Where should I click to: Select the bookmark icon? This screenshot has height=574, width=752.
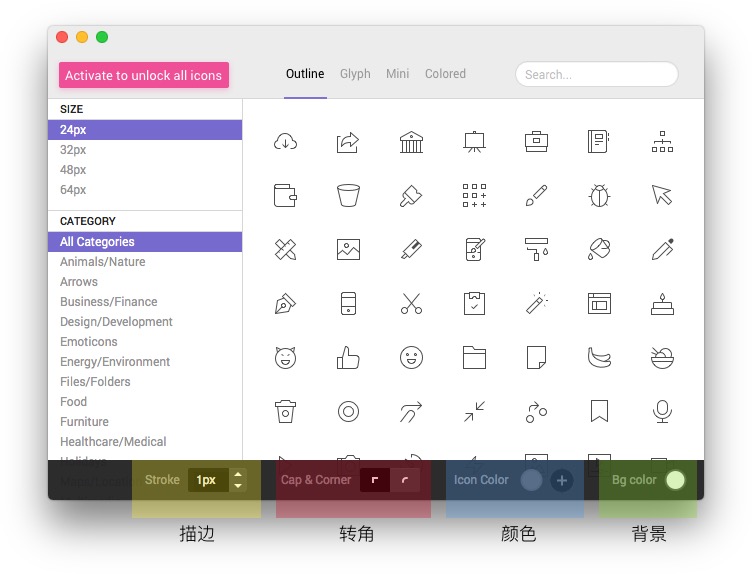click(599, 411)
